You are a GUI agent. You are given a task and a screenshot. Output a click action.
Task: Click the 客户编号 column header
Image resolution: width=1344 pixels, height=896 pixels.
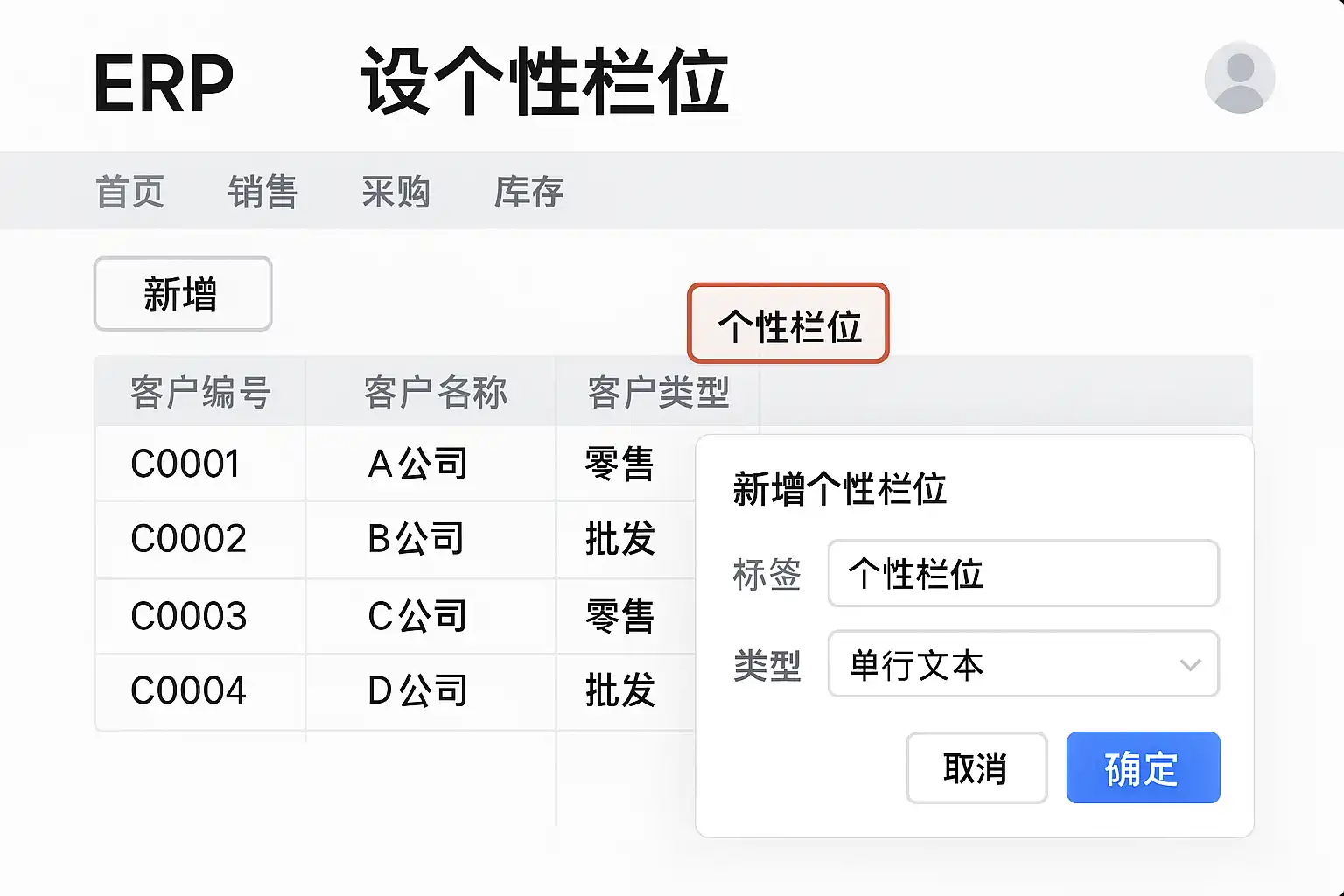coord(200,392)
